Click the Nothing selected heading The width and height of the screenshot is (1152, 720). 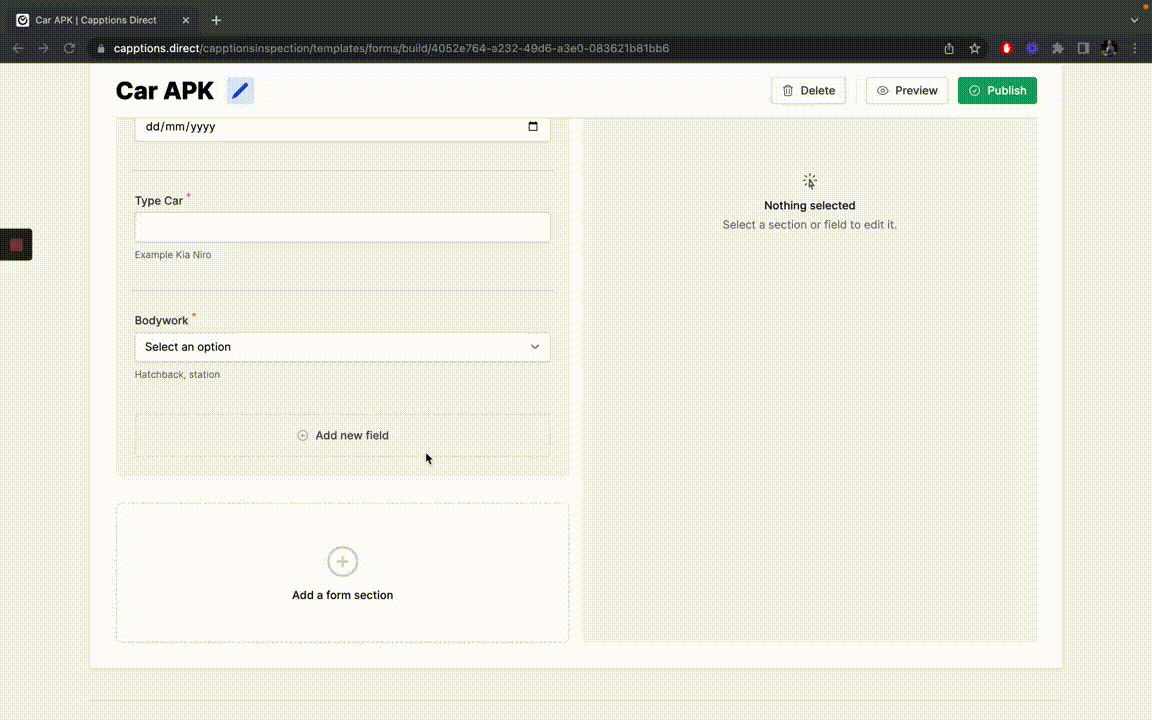[x=810, y=206]
